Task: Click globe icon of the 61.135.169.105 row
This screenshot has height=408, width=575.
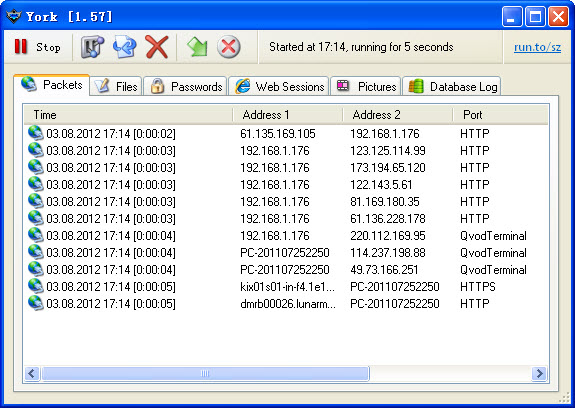Action: click(36, 133)
